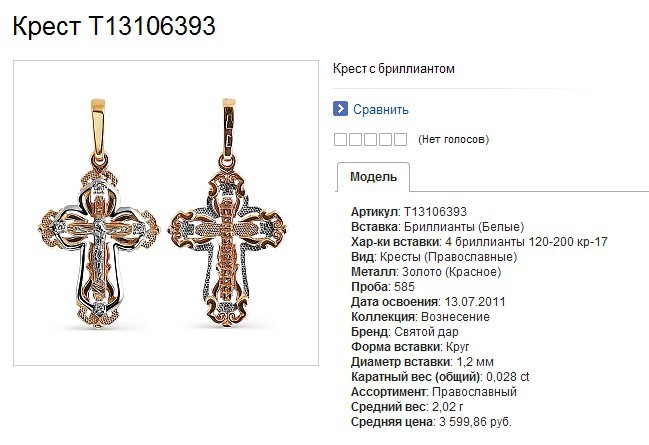
Task: Select the third rating star box
Action: tap(370, 140)
